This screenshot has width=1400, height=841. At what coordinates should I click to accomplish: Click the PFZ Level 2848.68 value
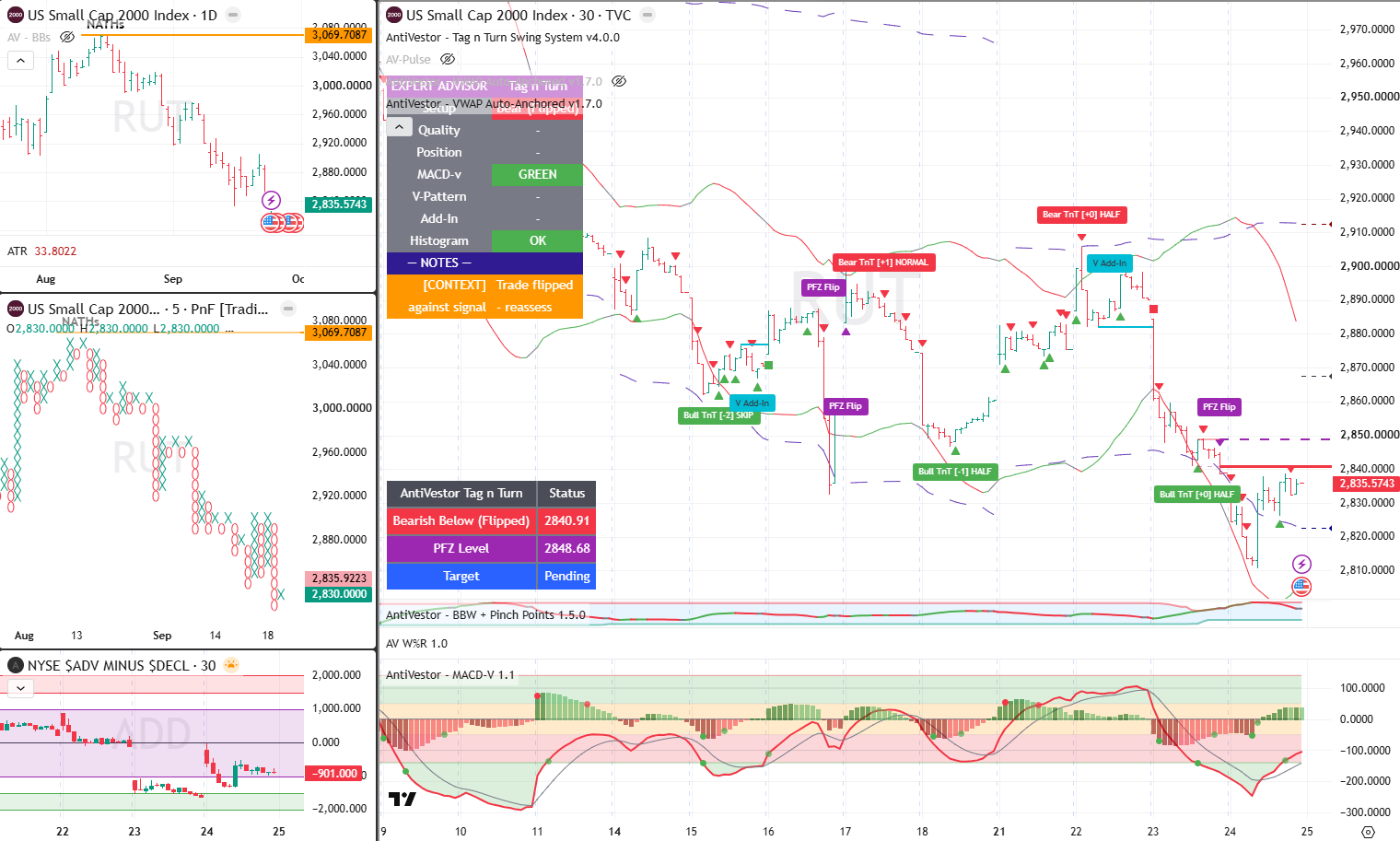tap(566, 548)
